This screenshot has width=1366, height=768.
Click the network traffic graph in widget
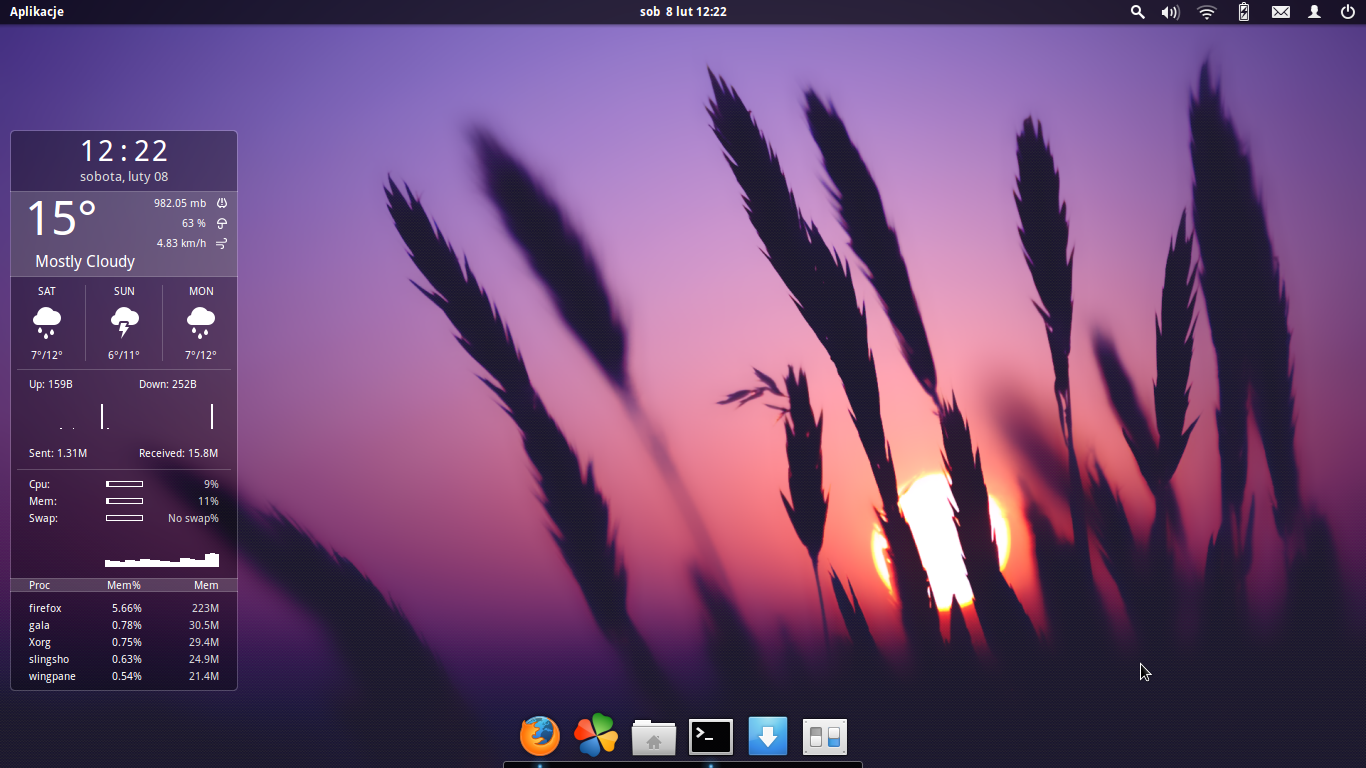click(124, 415)
